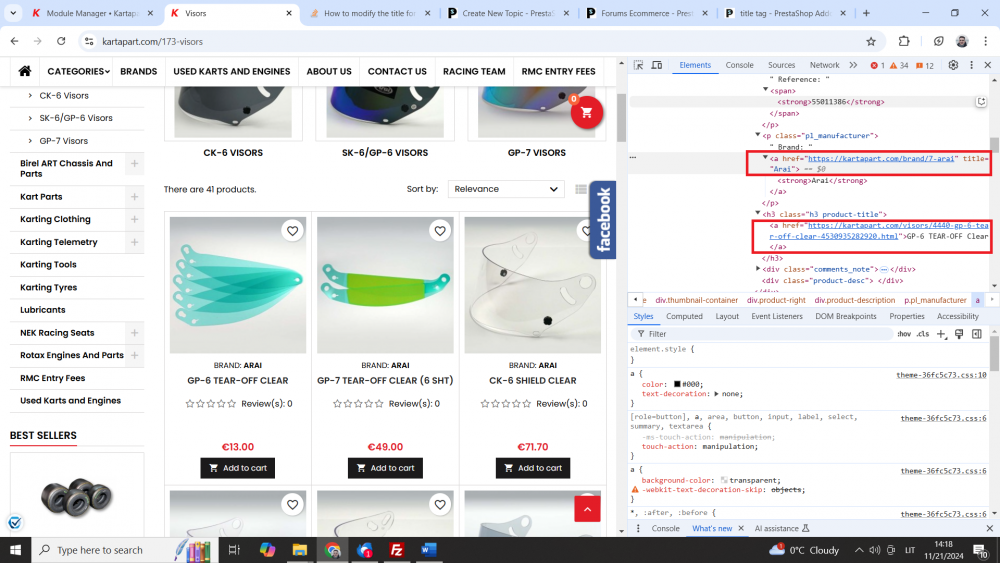Add GP-7 Tear-Off Clear to wishlist

pyautogui.click(x=439, y=231)
